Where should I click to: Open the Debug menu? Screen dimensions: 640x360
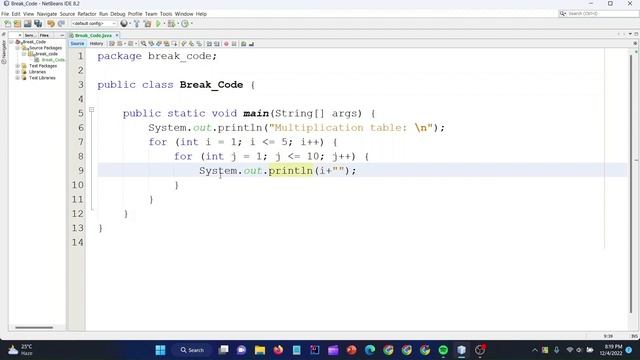point(118,14)
